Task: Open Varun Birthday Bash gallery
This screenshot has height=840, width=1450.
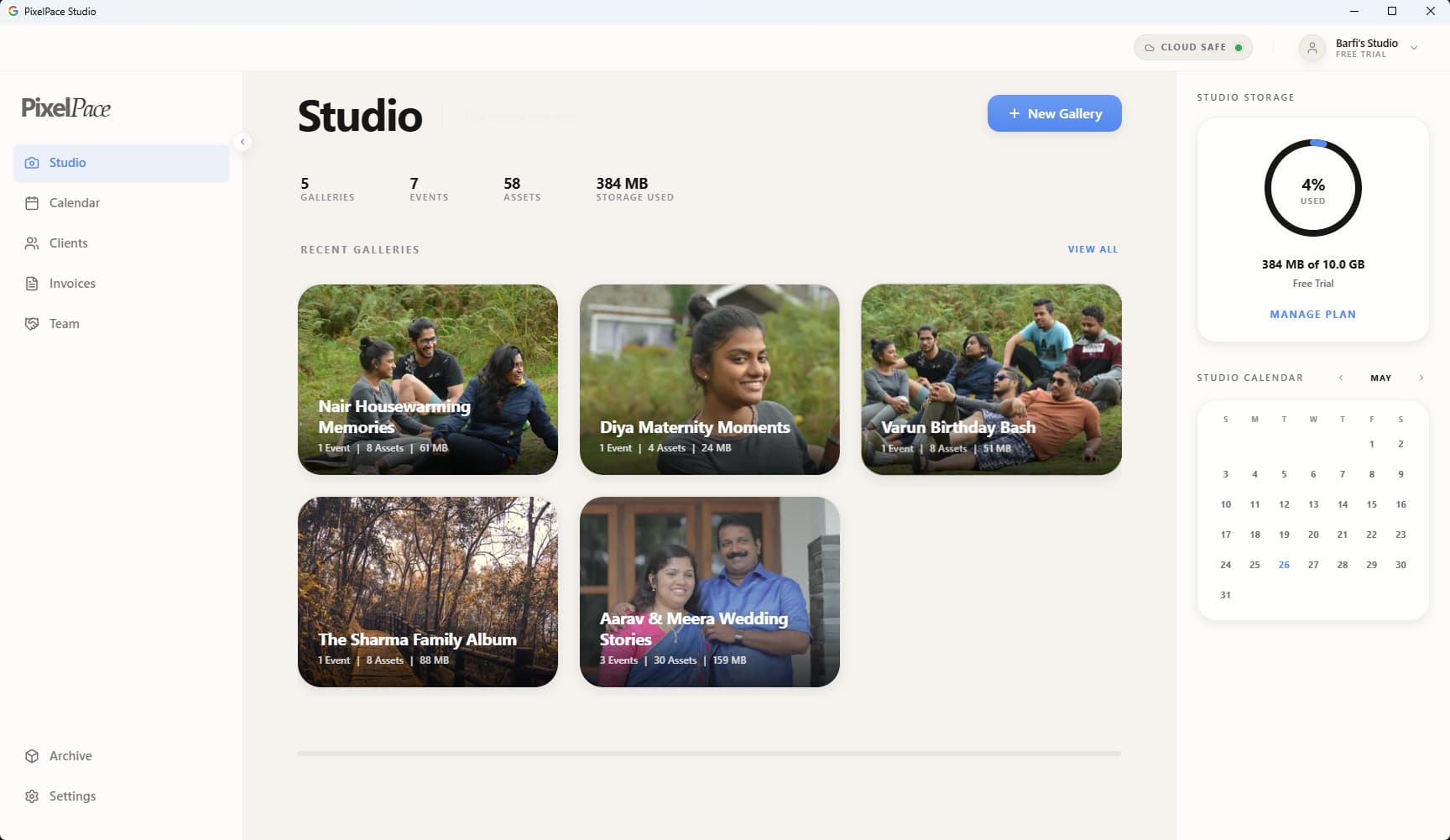Action: coord(991,379)
